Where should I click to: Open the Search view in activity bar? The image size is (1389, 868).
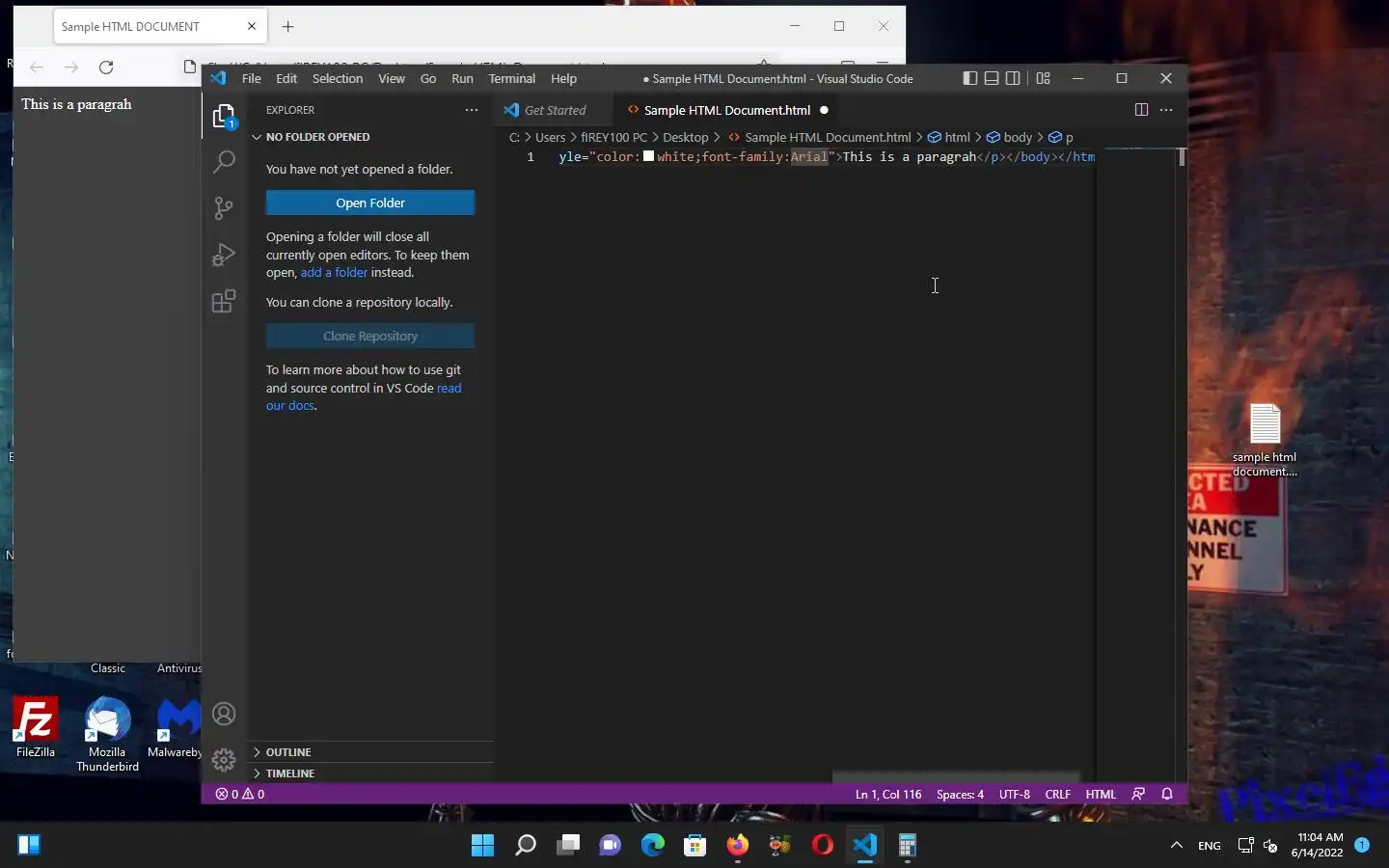pyautogui.click(x=224, y=161)
